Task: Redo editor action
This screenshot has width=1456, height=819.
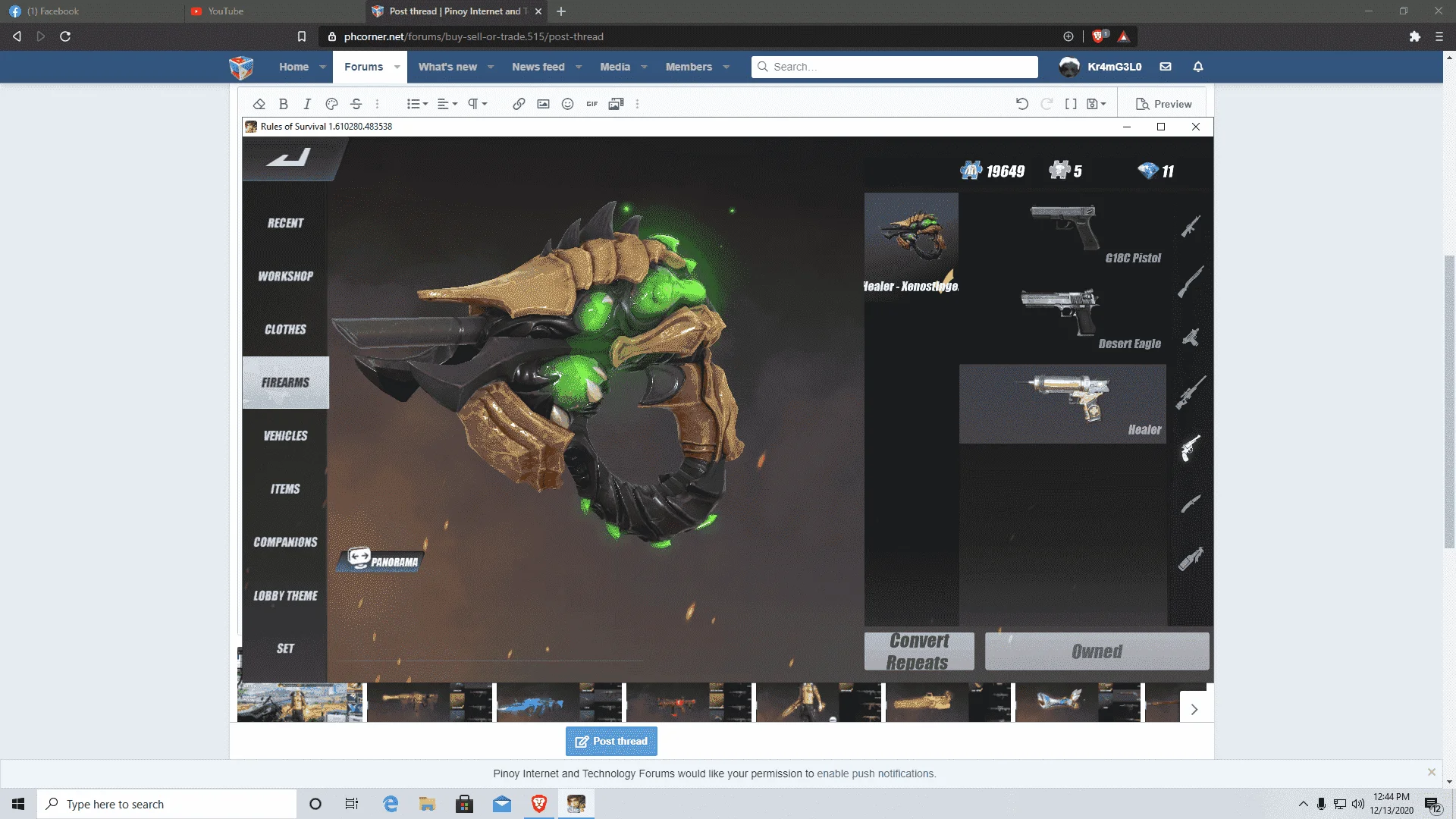Action: [1046, 104]
